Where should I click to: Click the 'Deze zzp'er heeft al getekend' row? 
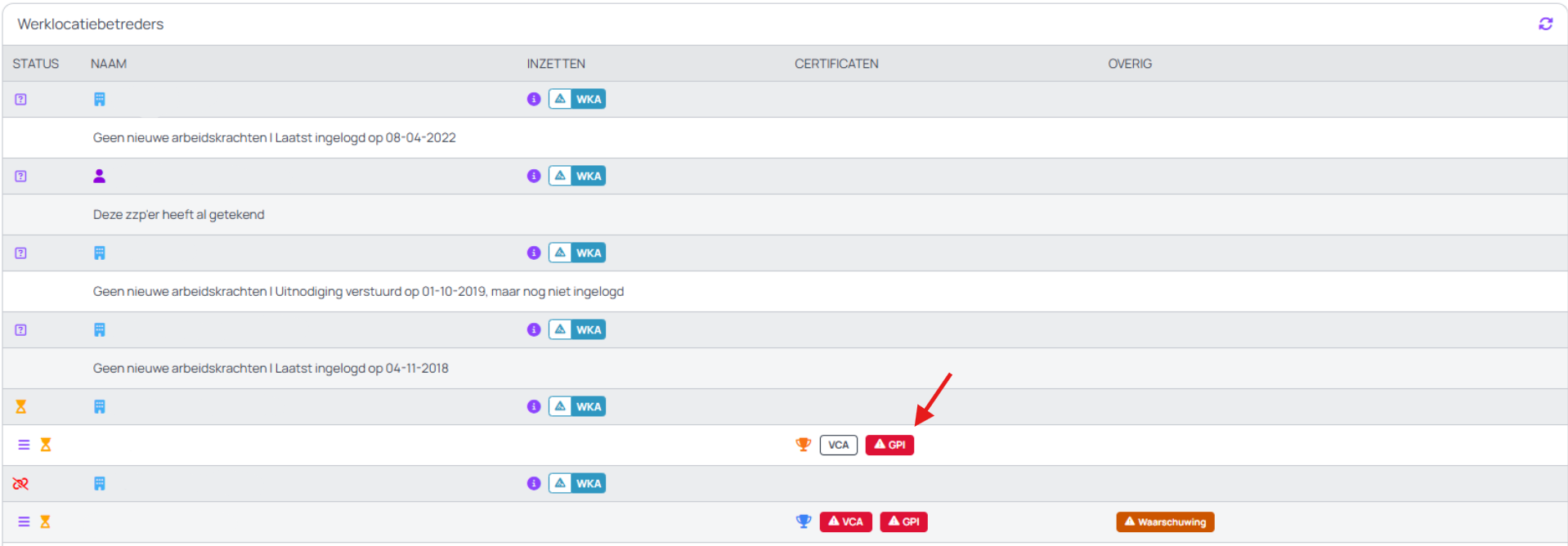pos(178,215)
